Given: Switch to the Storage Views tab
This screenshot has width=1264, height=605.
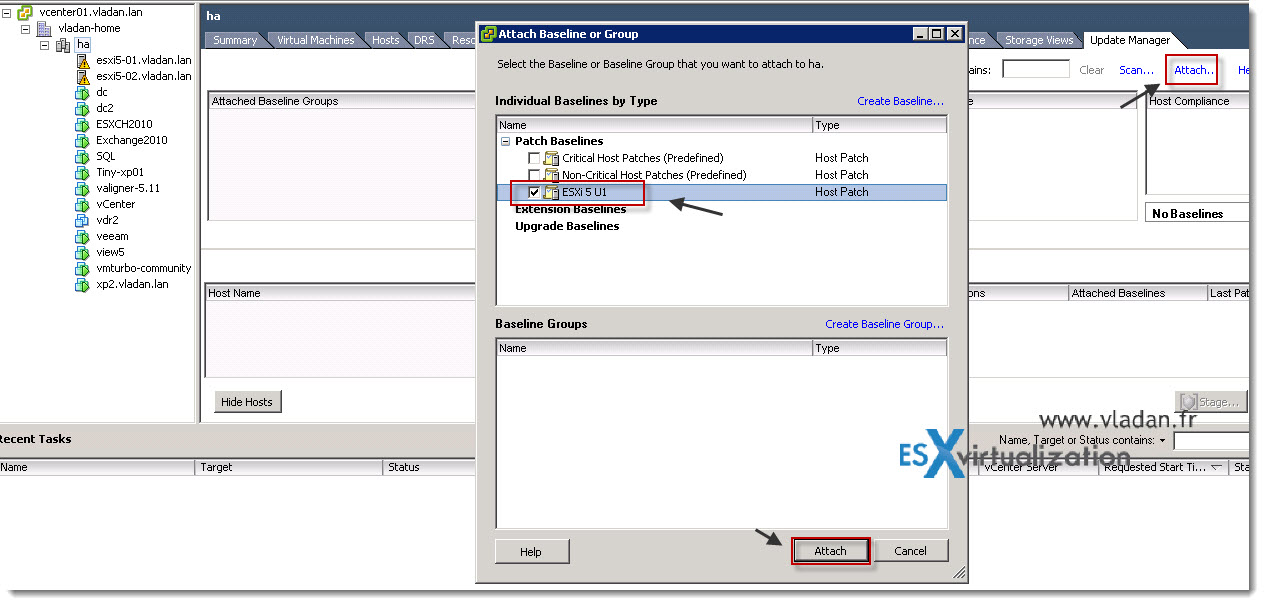Looking at the screenshot, I should pyautogui.click(x=1039, y=40).
